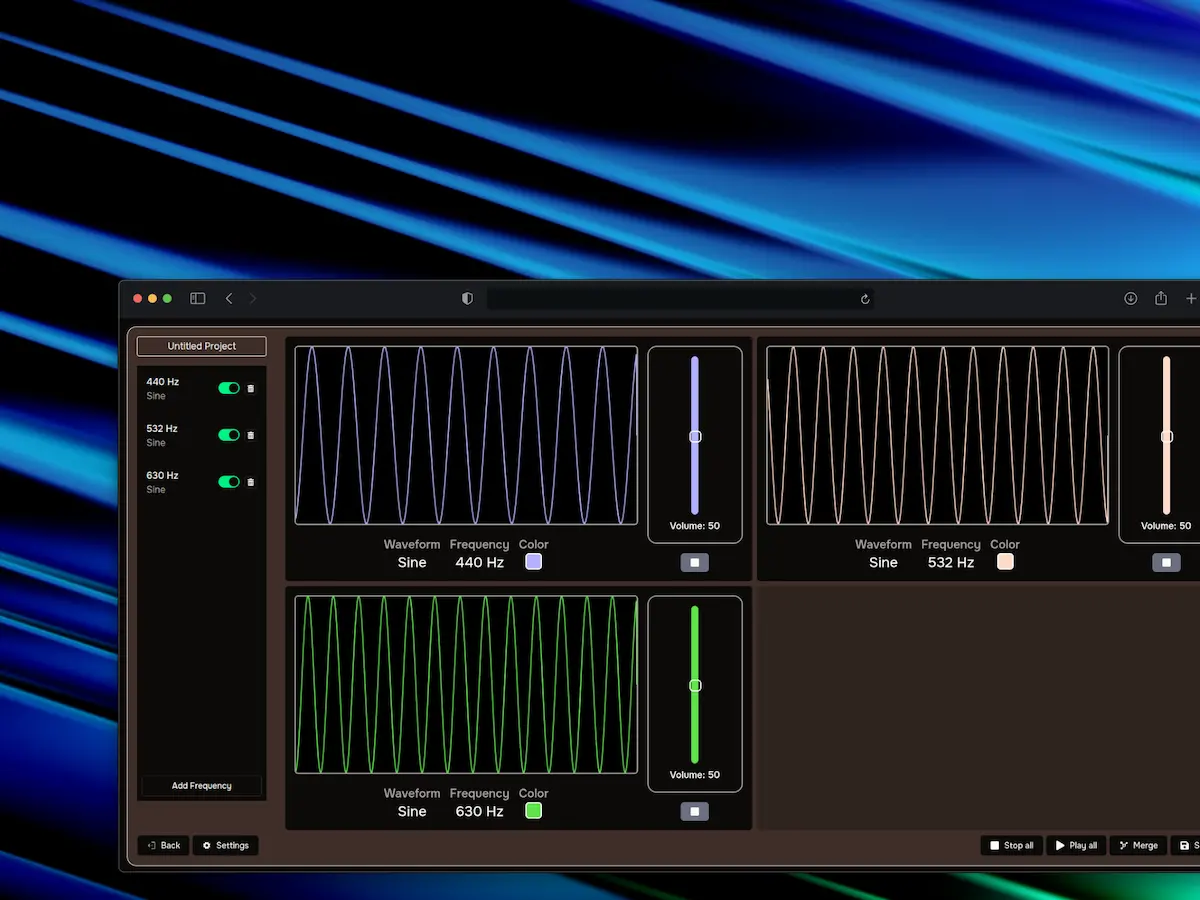
Task: Edit the 630 Hz frequency value
Action: [480, 812]
